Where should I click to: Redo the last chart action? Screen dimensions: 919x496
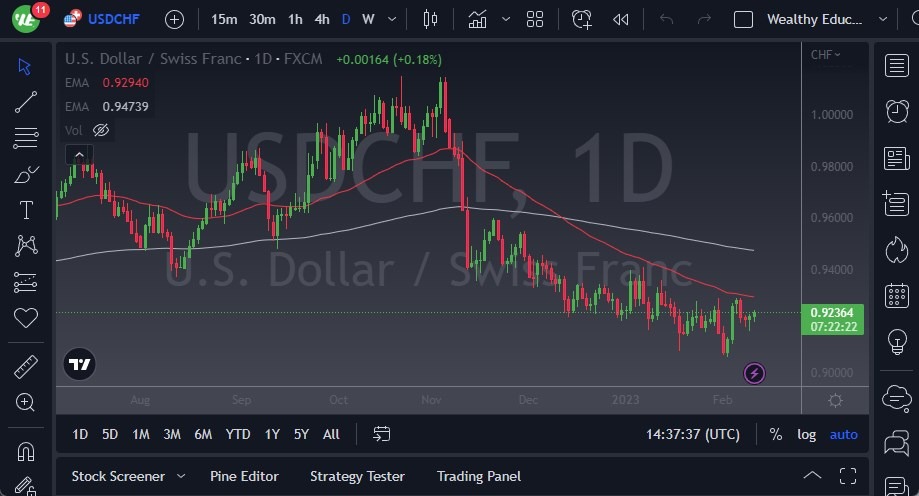tap(704, 19)
